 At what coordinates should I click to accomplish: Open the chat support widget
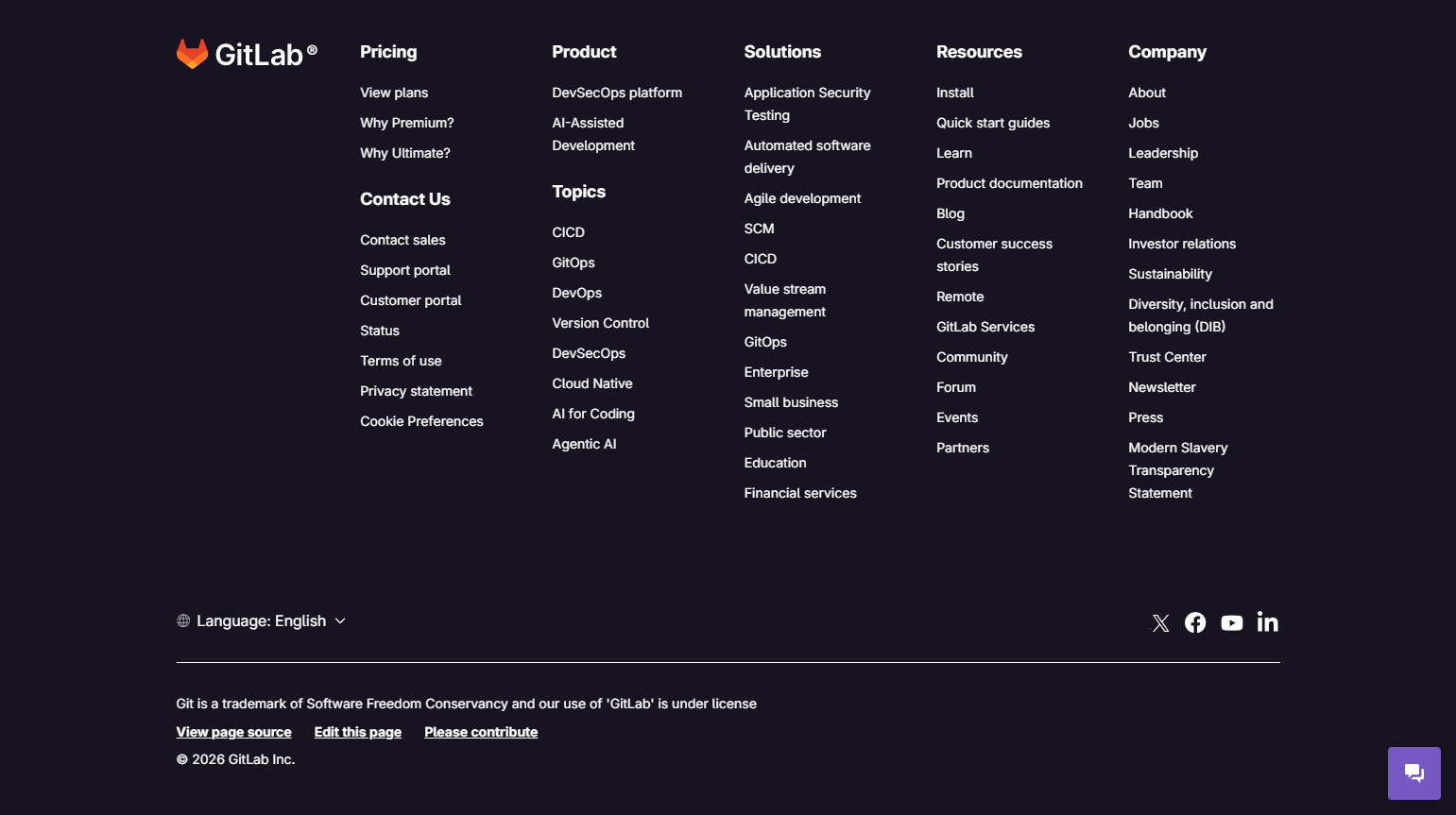pyautogui.click(x=1413, y=773)
